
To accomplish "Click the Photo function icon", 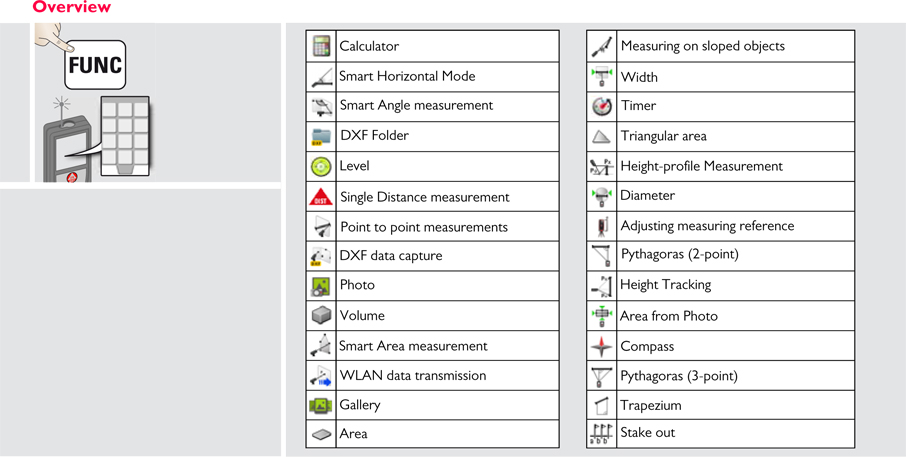I will coord(321,286).
